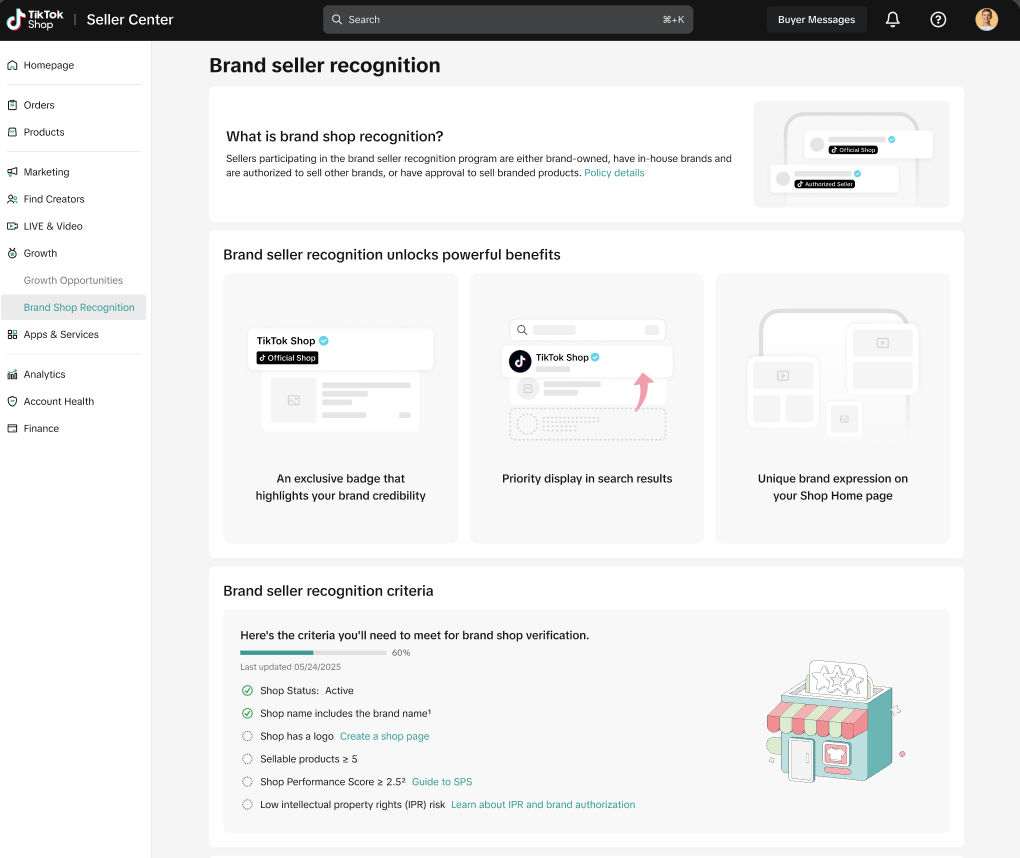Select Brand Shop Recognition in sidebar
The height and width of the screenshot is (858, 1020).
point(79,308)
